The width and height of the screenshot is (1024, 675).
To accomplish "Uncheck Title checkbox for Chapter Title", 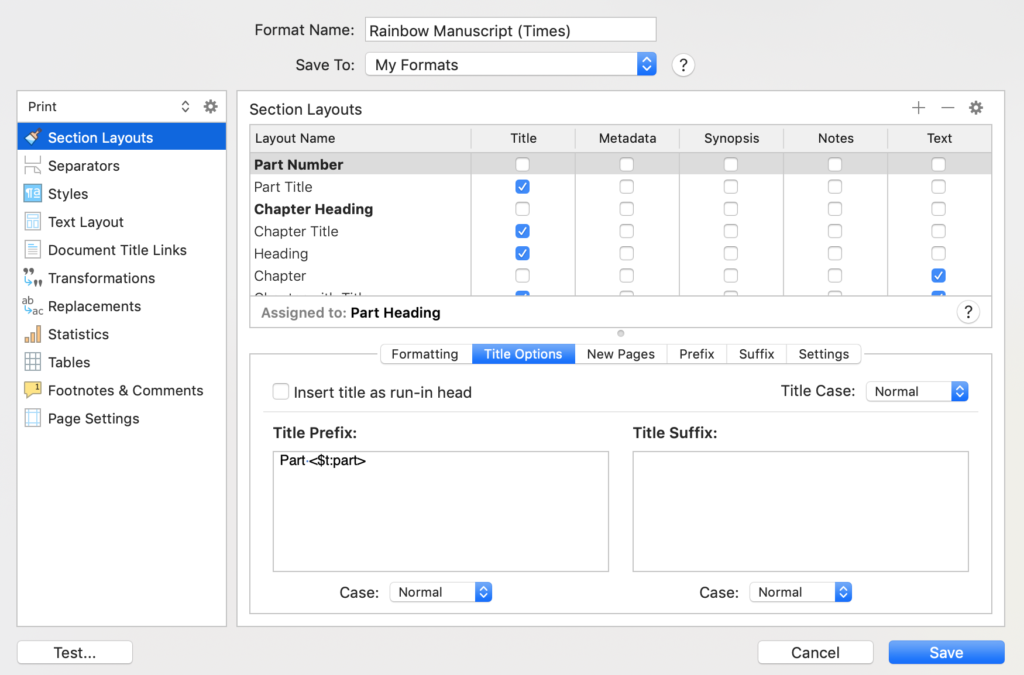I will (522, 231).
